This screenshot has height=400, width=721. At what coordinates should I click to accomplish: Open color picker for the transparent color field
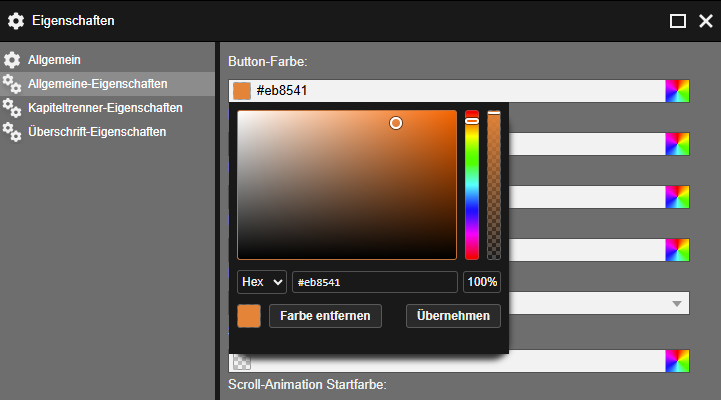click(x=677, y=361)
